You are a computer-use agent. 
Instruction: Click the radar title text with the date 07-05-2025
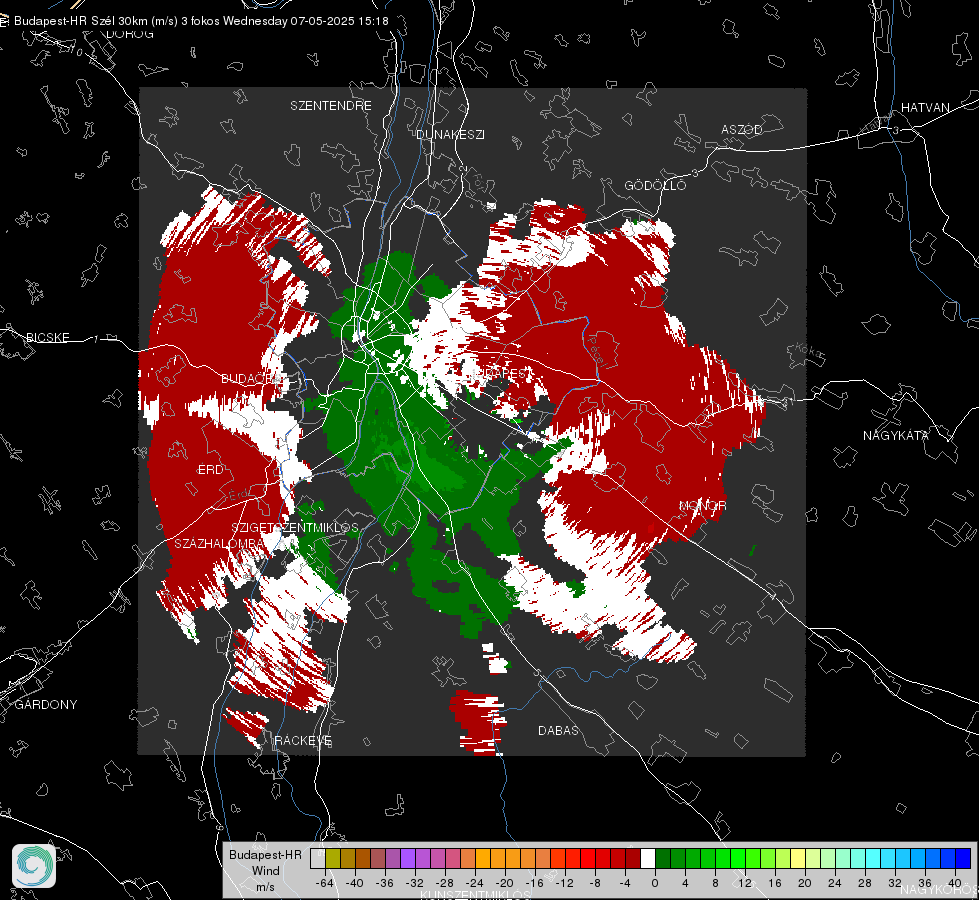(x=201, y=21)
